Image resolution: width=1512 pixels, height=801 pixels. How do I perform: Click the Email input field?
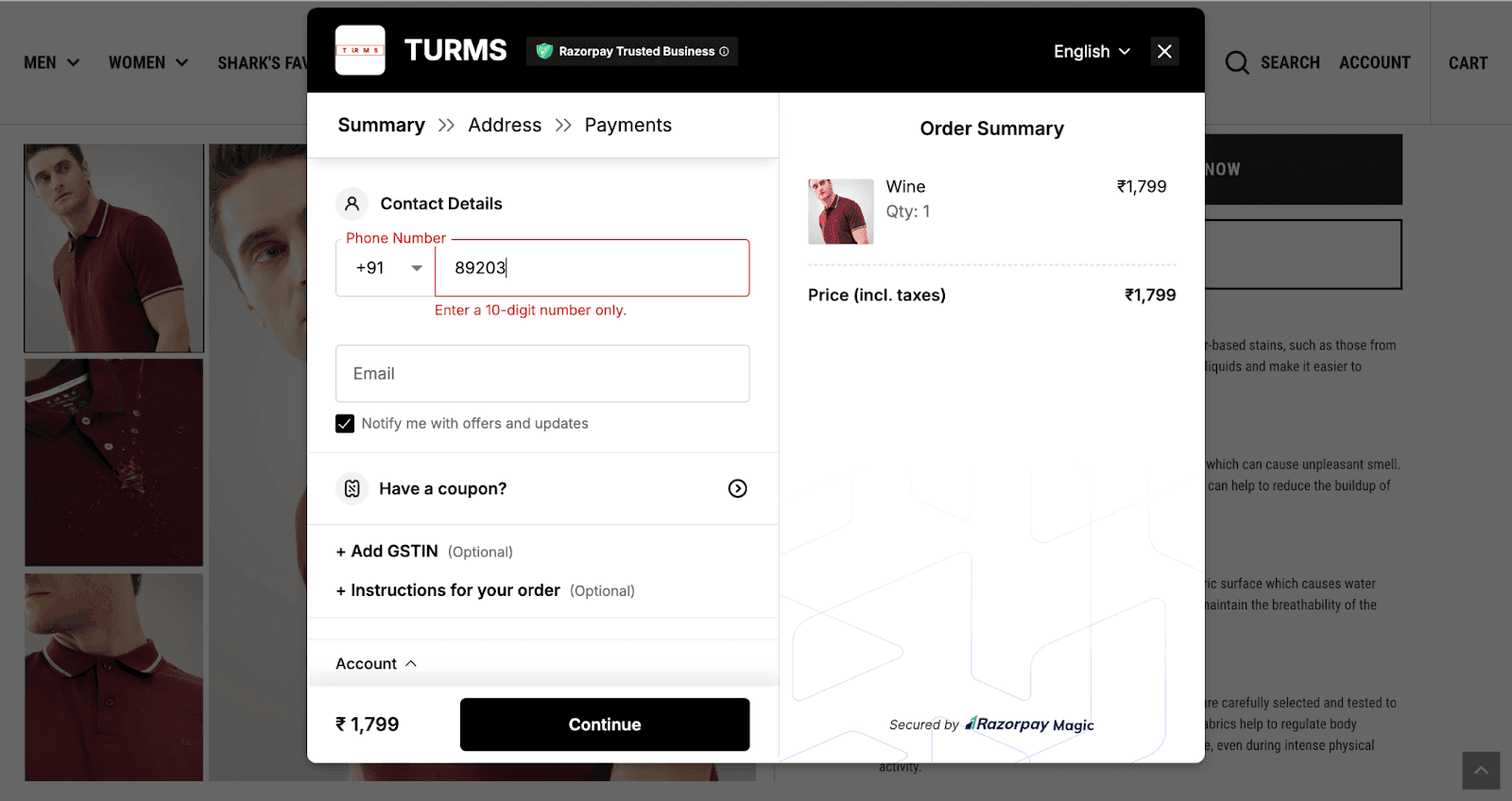click(x=541, y=373)
